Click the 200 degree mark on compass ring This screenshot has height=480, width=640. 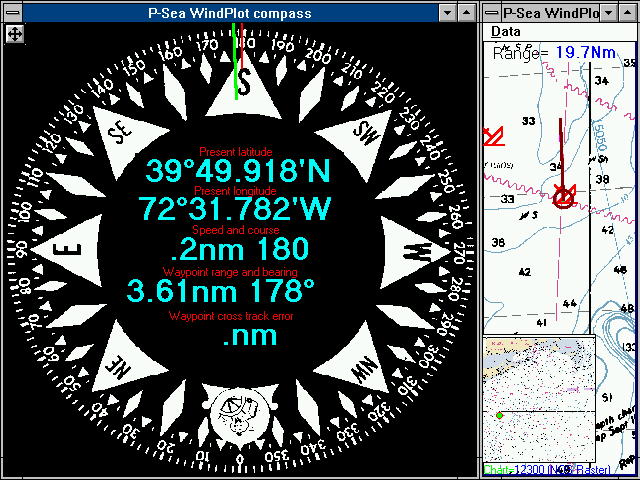[x=318, y=57]
